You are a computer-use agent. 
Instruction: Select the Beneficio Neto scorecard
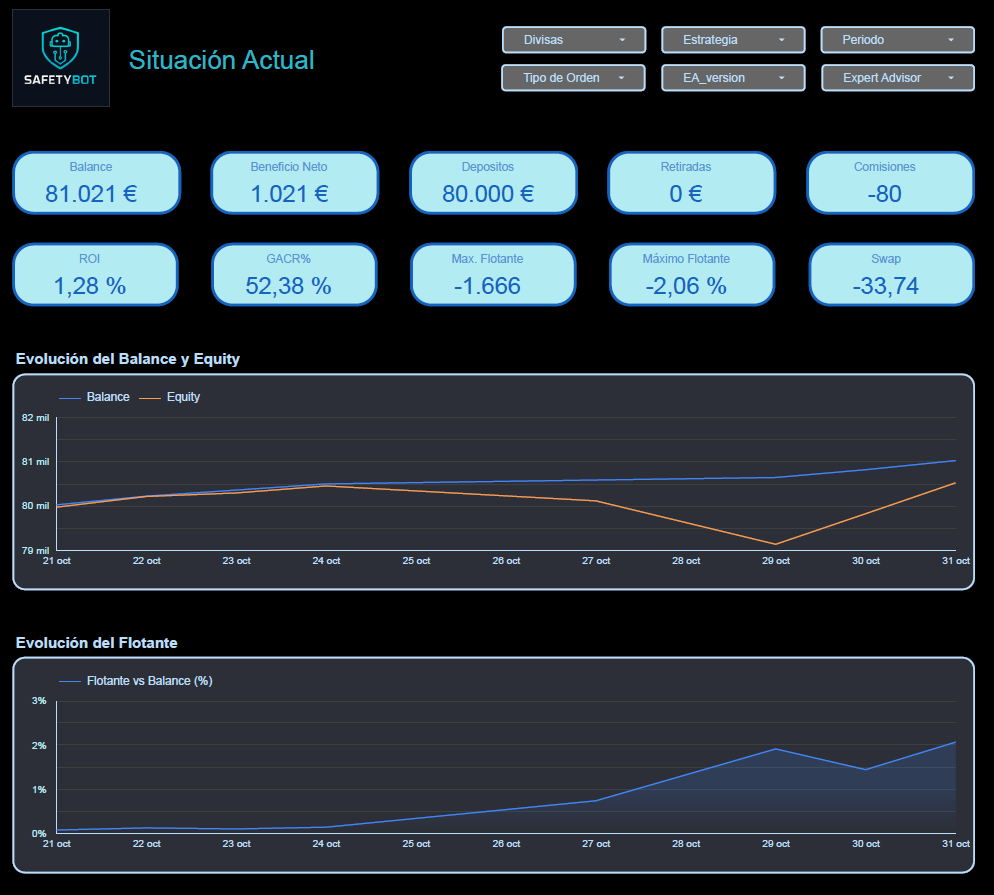[x=295, y=183]
